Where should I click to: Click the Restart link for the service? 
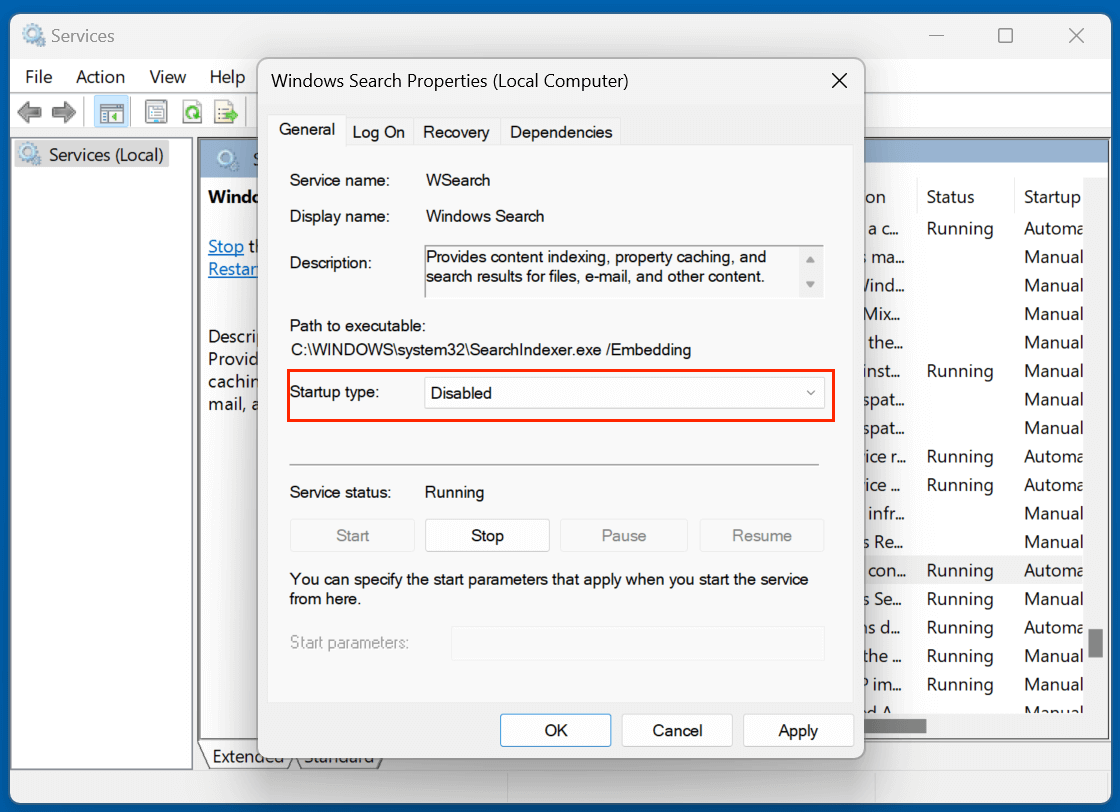232,269
